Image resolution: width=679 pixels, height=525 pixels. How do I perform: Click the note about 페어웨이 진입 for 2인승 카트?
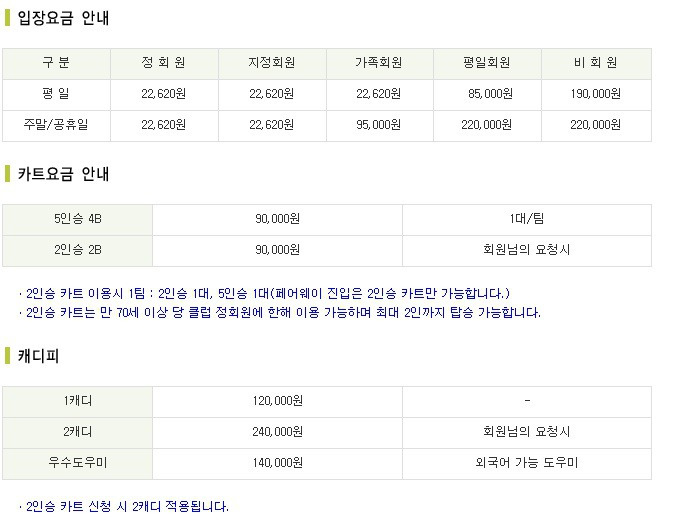tap(265, 294)
